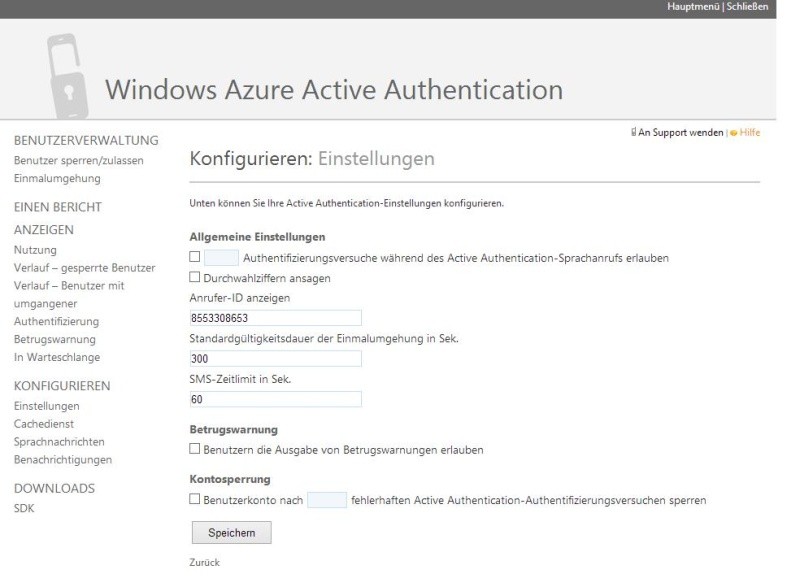The height and width of the screenshot is (587, 800).
Task: Click the Anrufer-ID input field
Action: click(x=275, y=318)
